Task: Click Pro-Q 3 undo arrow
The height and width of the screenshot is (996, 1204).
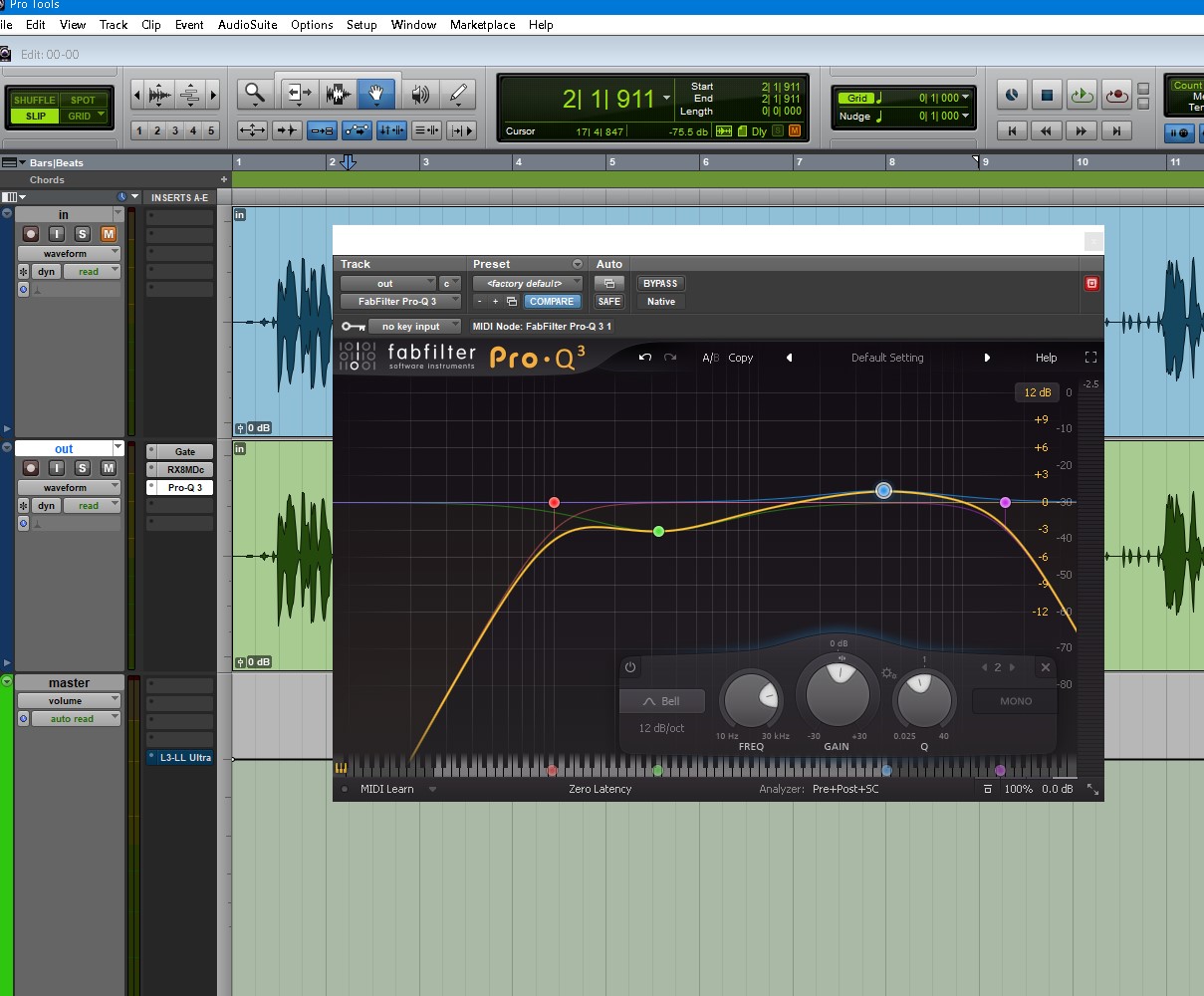Action: pos(645,358)
